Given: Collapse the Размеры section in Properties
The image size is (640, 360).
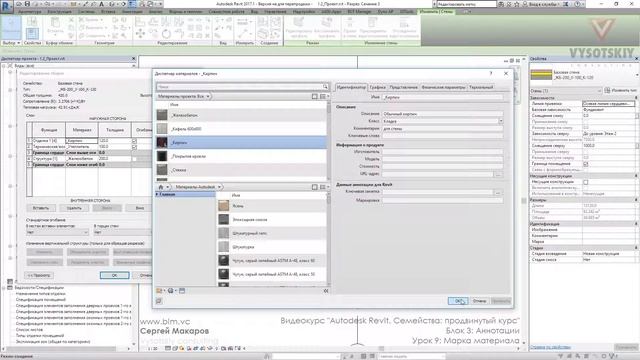Looking at the screenshot, I should (636, 200).
